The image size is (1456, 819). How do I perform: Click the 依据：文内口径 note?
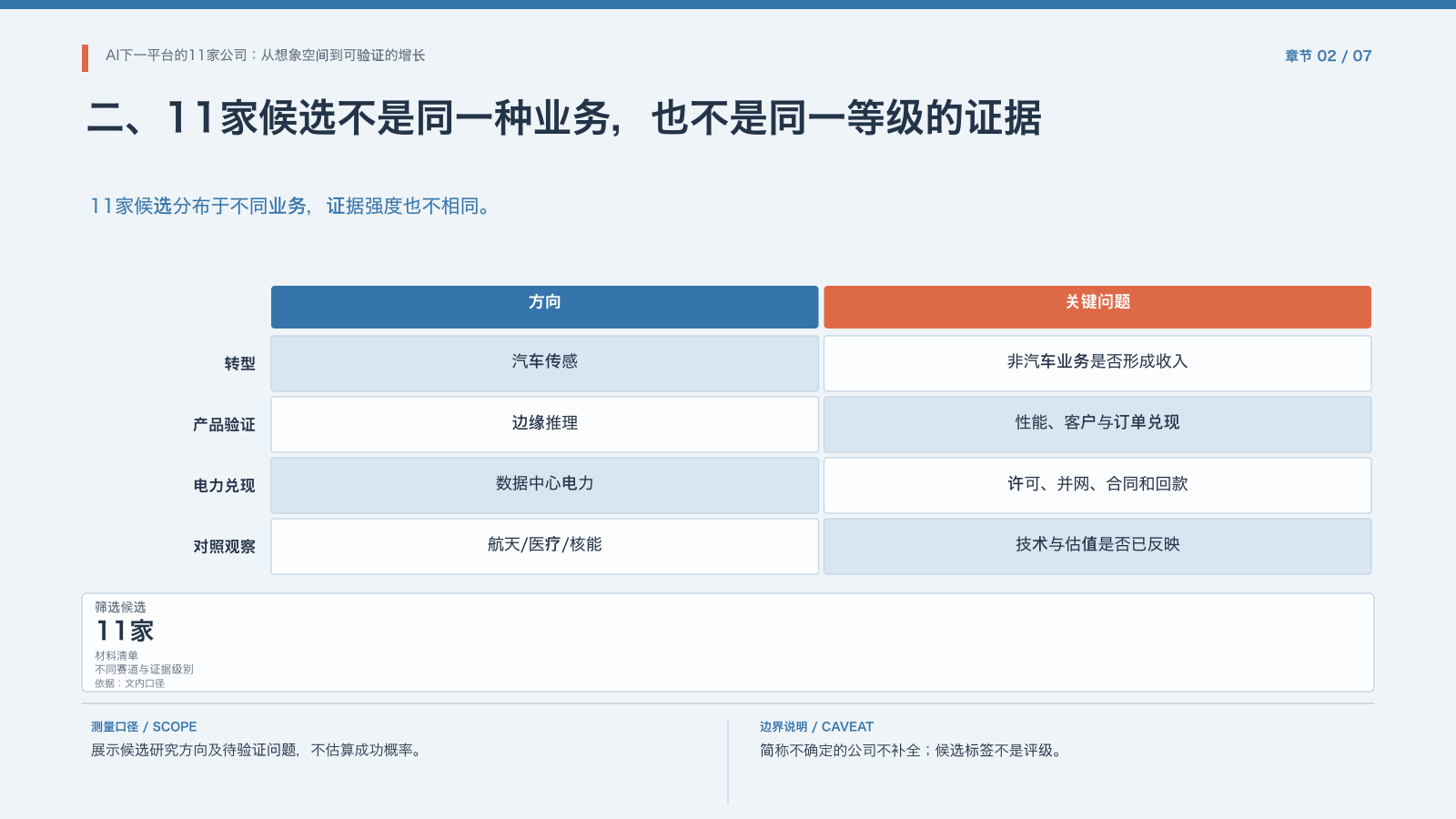pos(129,683)
